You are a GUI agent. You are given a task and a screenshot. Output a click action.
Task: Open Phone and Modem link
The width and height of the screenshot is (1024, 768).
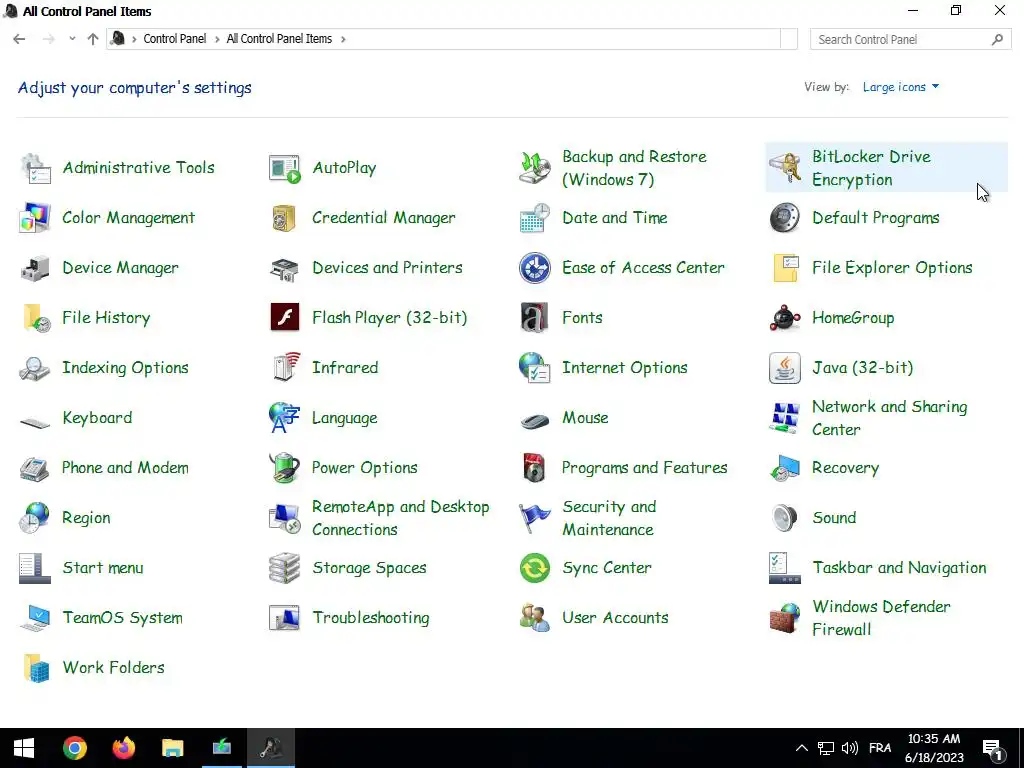[x=125, y=468]
